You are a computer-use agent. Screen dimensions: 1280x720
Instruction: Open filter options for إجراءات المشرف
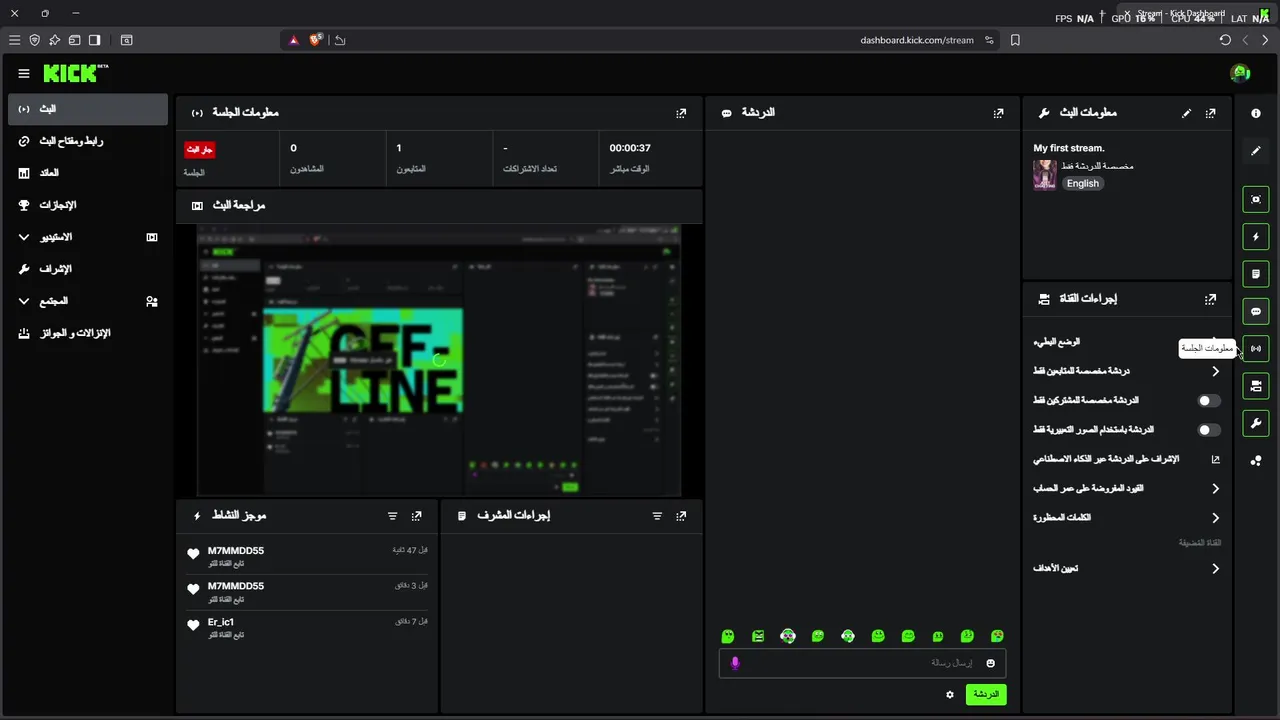tap(657, 516)
